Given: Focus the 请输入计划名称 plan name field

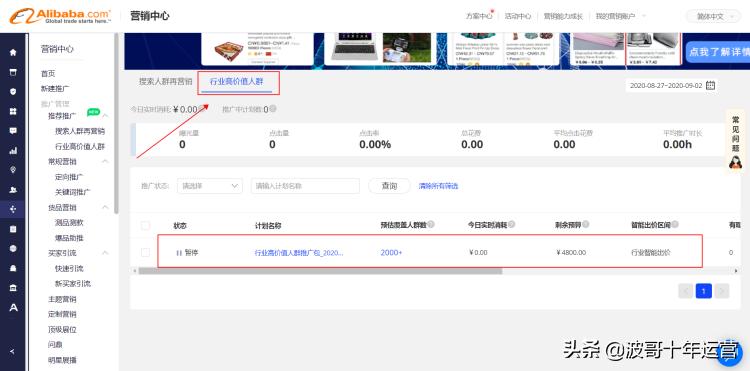Looking at the screenshot, I should [x=305, y=186].
